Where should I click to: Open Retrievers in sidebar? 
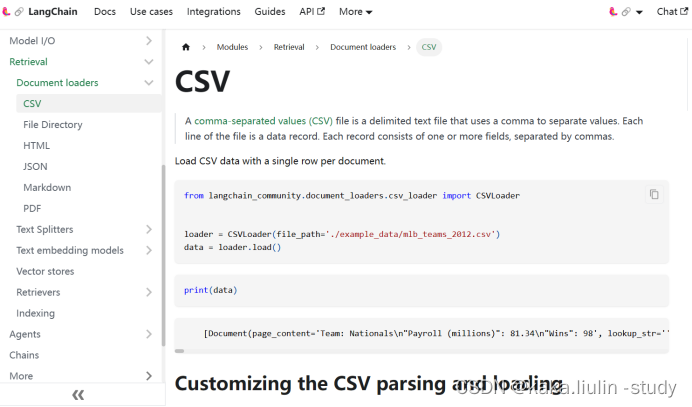(38, 292)
